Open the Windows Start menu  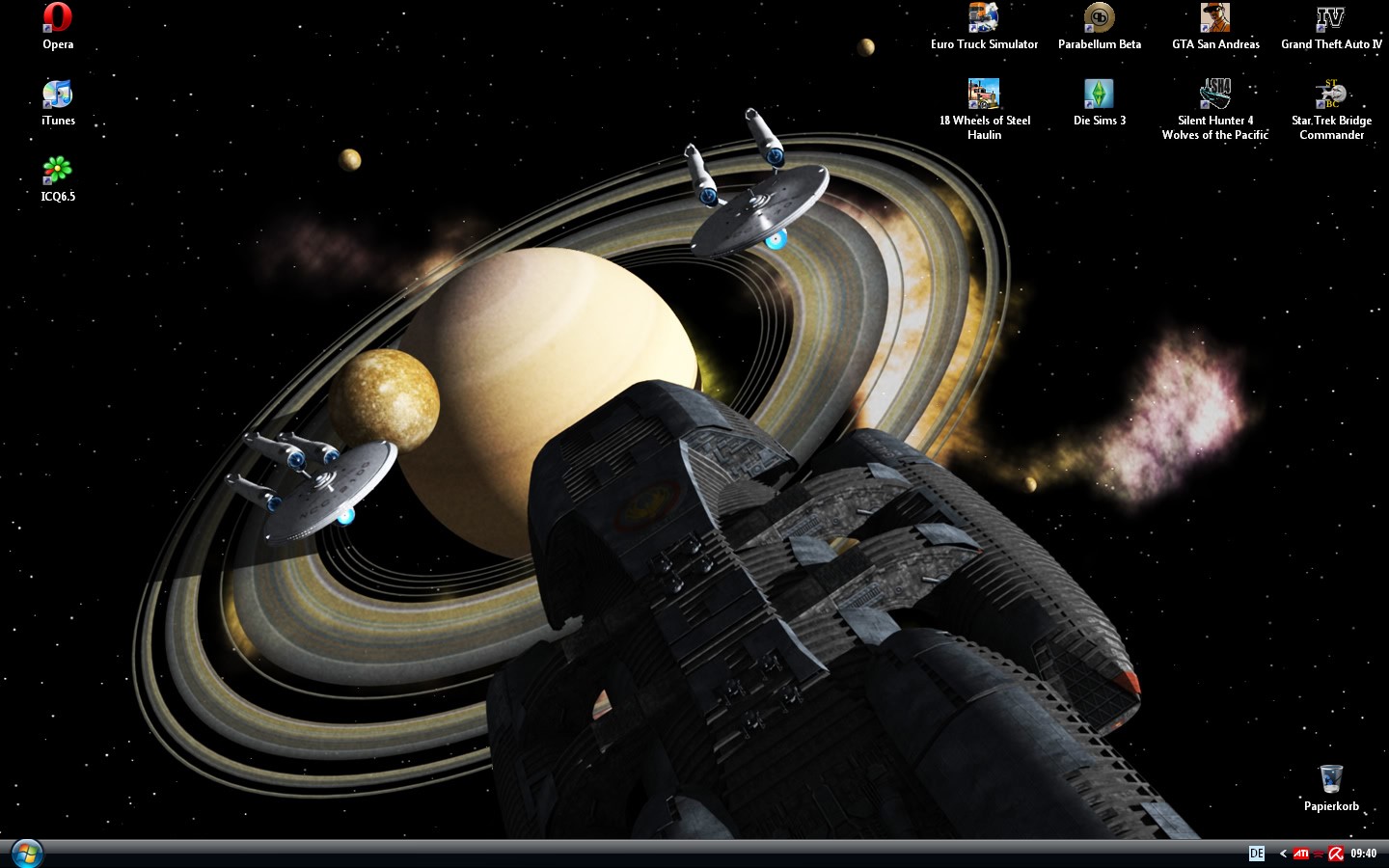pyautogui.click(x=26, y=854)
